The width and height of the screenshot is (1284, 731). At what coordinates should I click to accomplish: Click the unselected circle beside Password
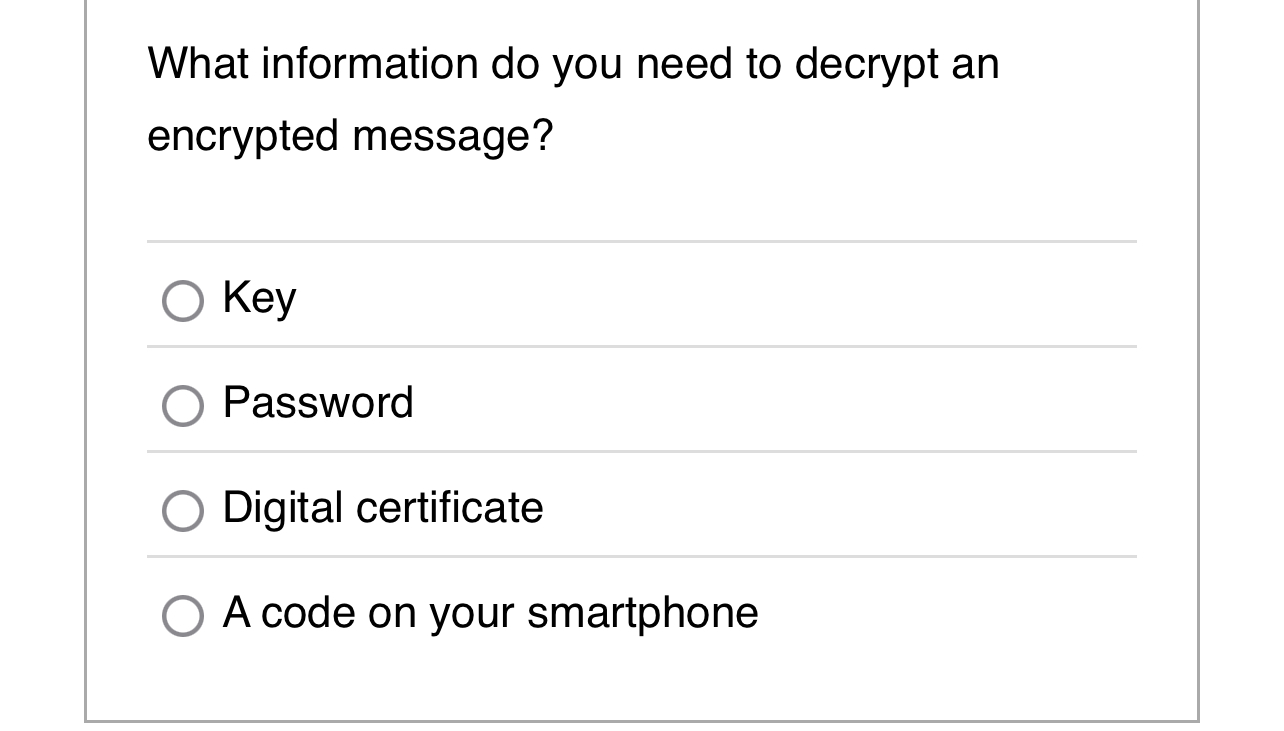(x=181, y=405)
